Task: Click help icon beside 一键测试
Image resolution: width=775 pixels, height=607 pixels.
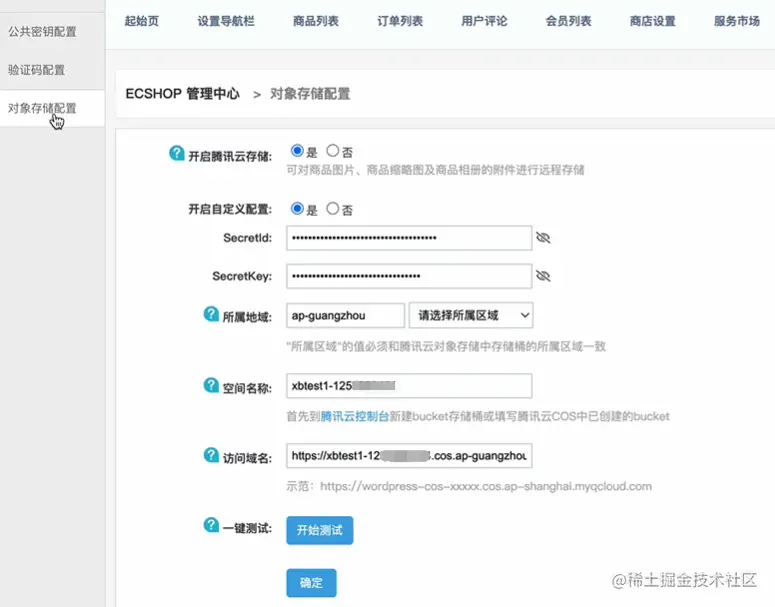Action: click(x=211, y=525)
